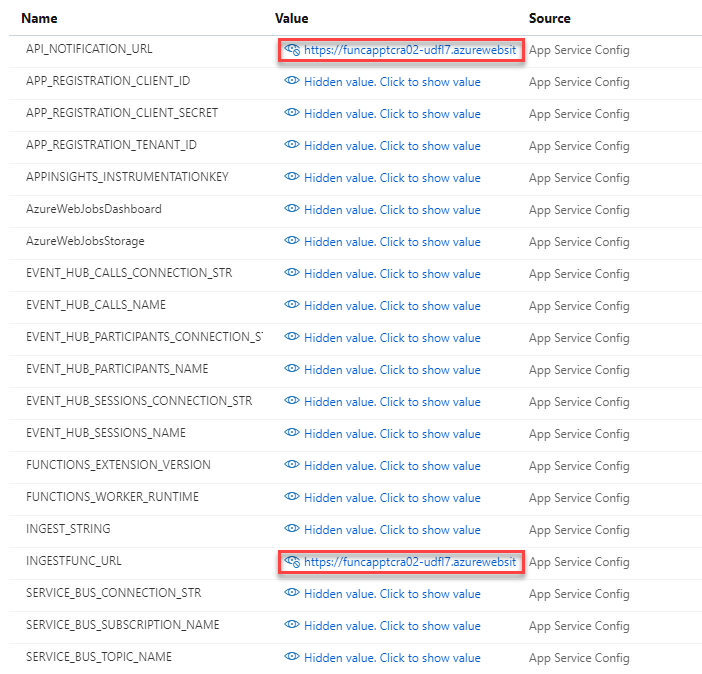Click hidden value link for APP_REGISTRATION_CLIENT_ID

tap(392, 82)
